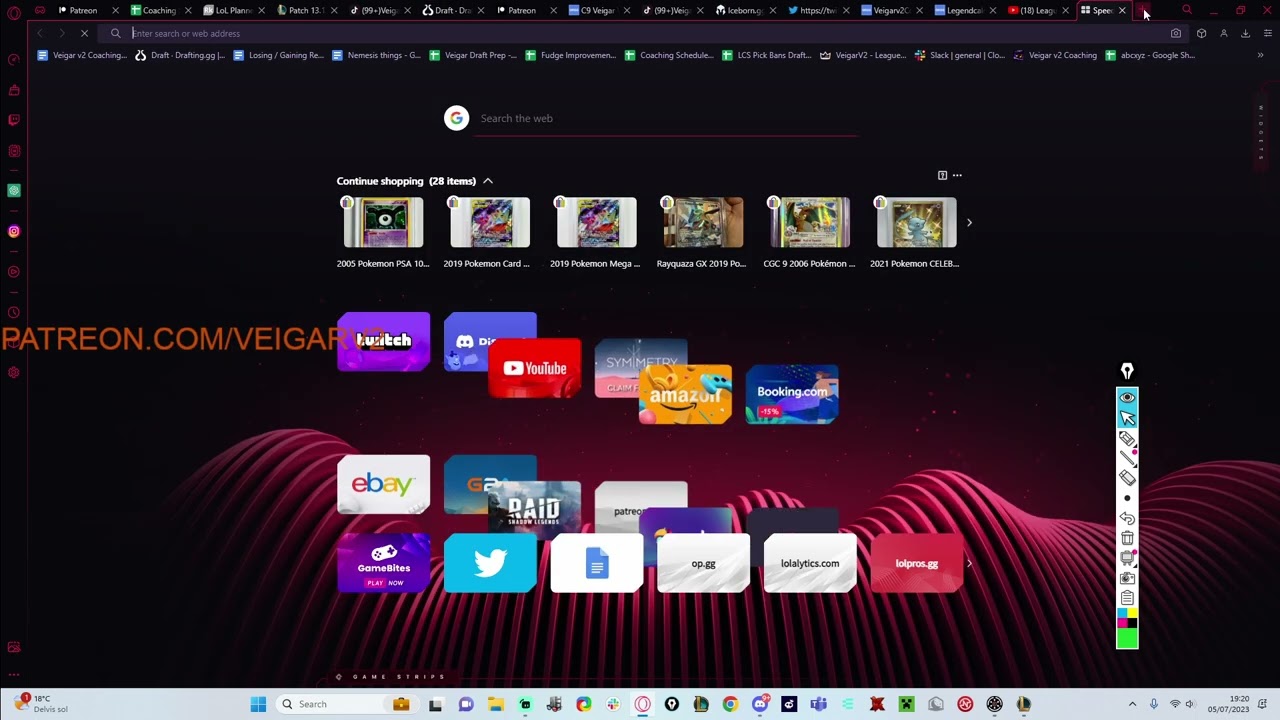Open the Amazon speed dial tile

[x=685, y=395]
